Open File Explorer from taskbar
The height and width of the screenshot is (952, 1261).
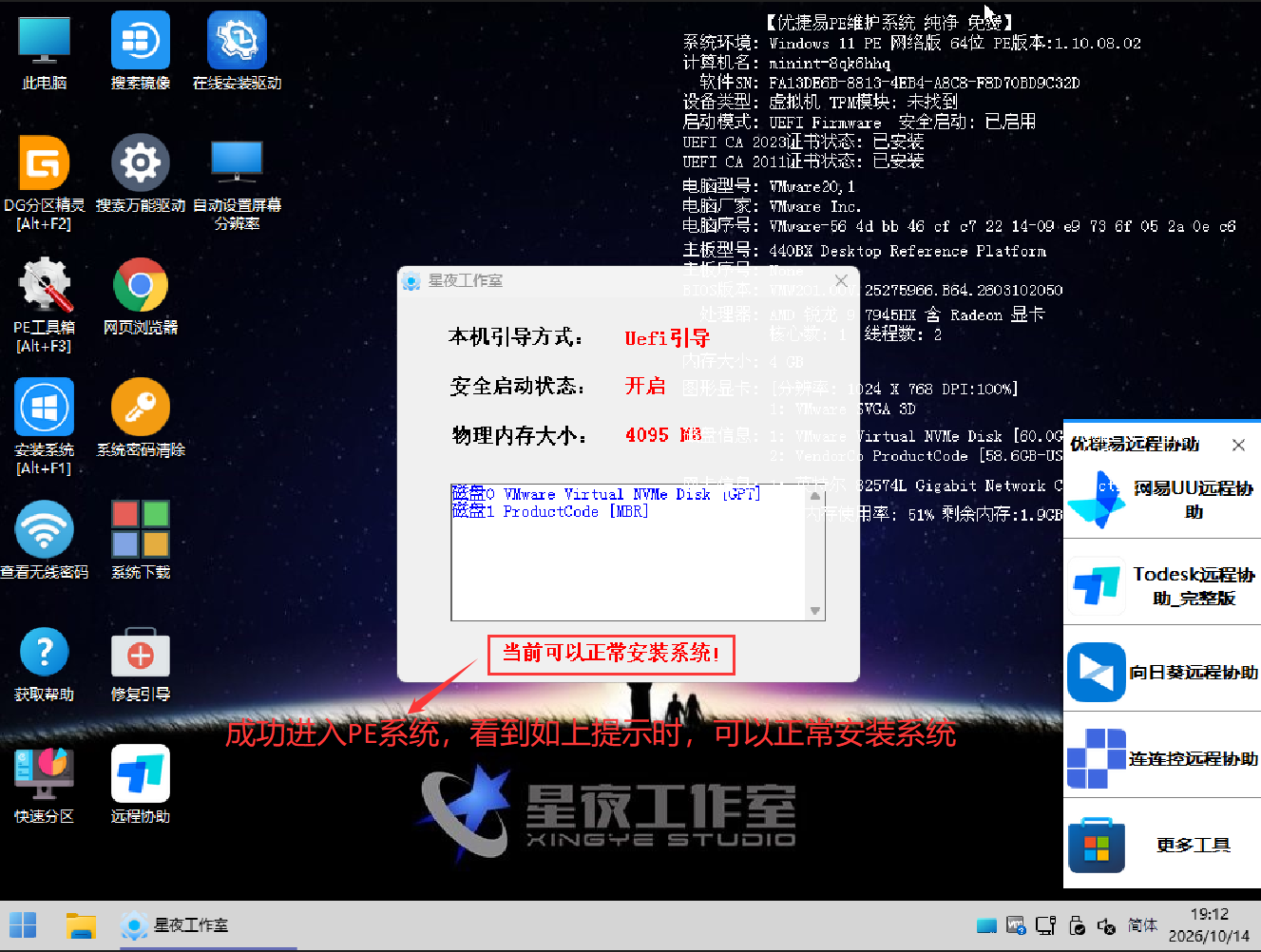(81, 924)
